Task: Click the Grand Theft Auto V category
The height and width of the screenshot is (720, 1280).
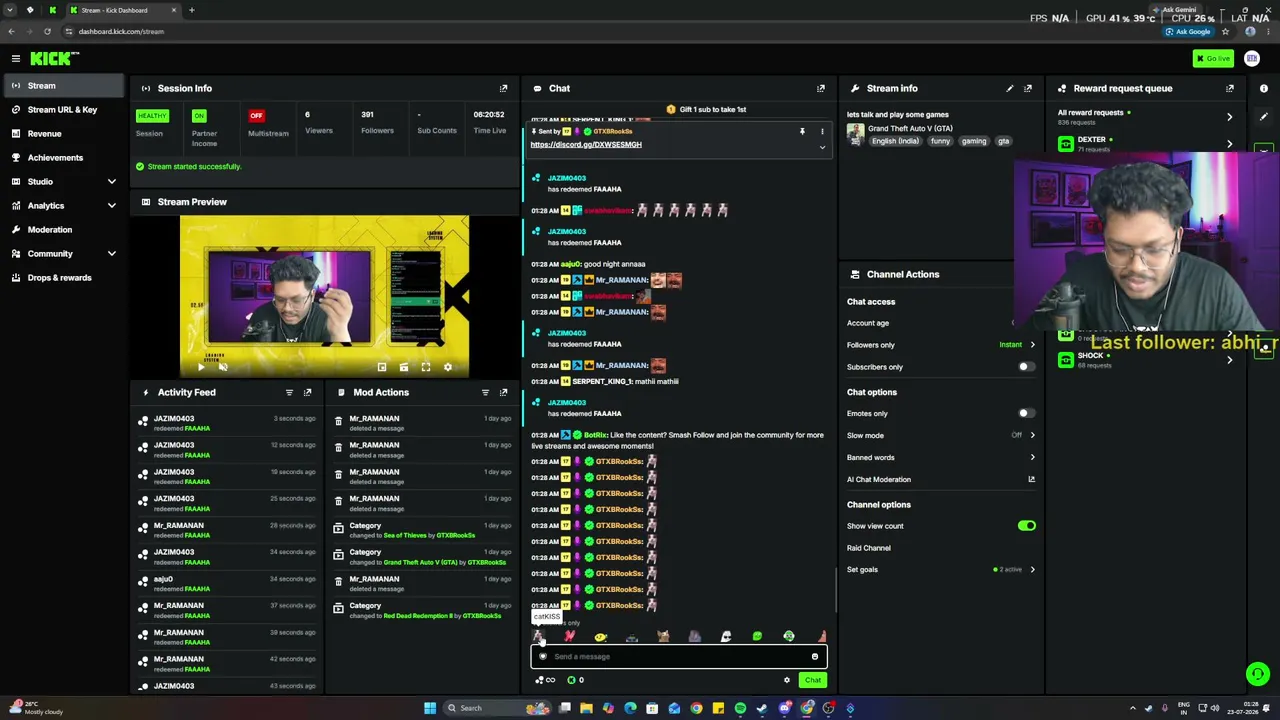Action: 910,129
